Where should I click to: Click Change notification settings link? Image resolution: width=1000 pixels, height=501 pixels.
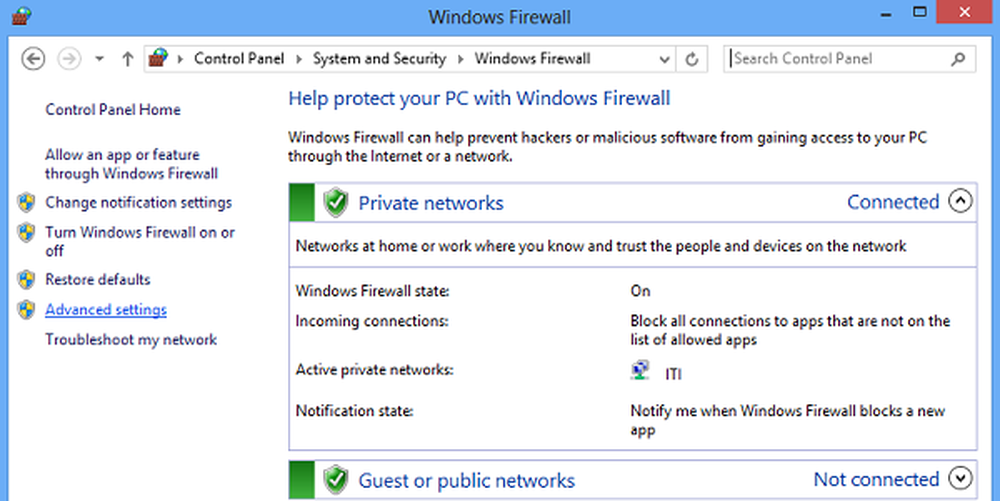click(x=138, y=202)
